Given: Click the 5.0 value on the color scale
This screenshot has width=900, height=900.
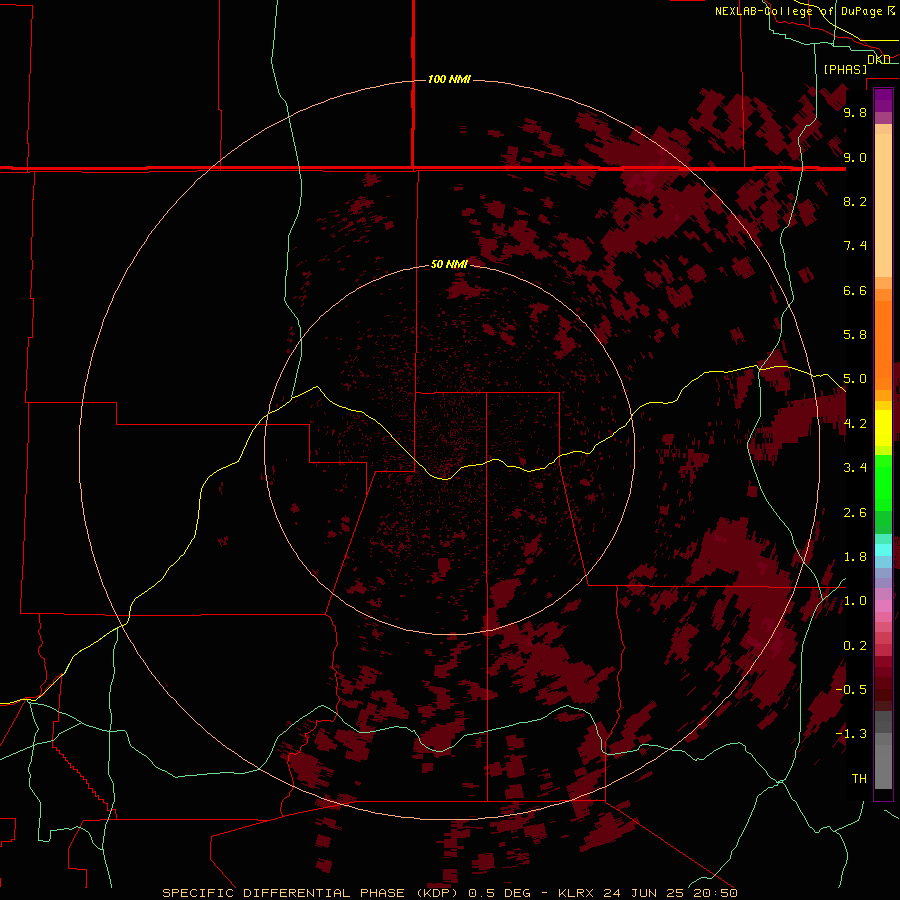Looking at the screenshot, I should click(855, 379).
